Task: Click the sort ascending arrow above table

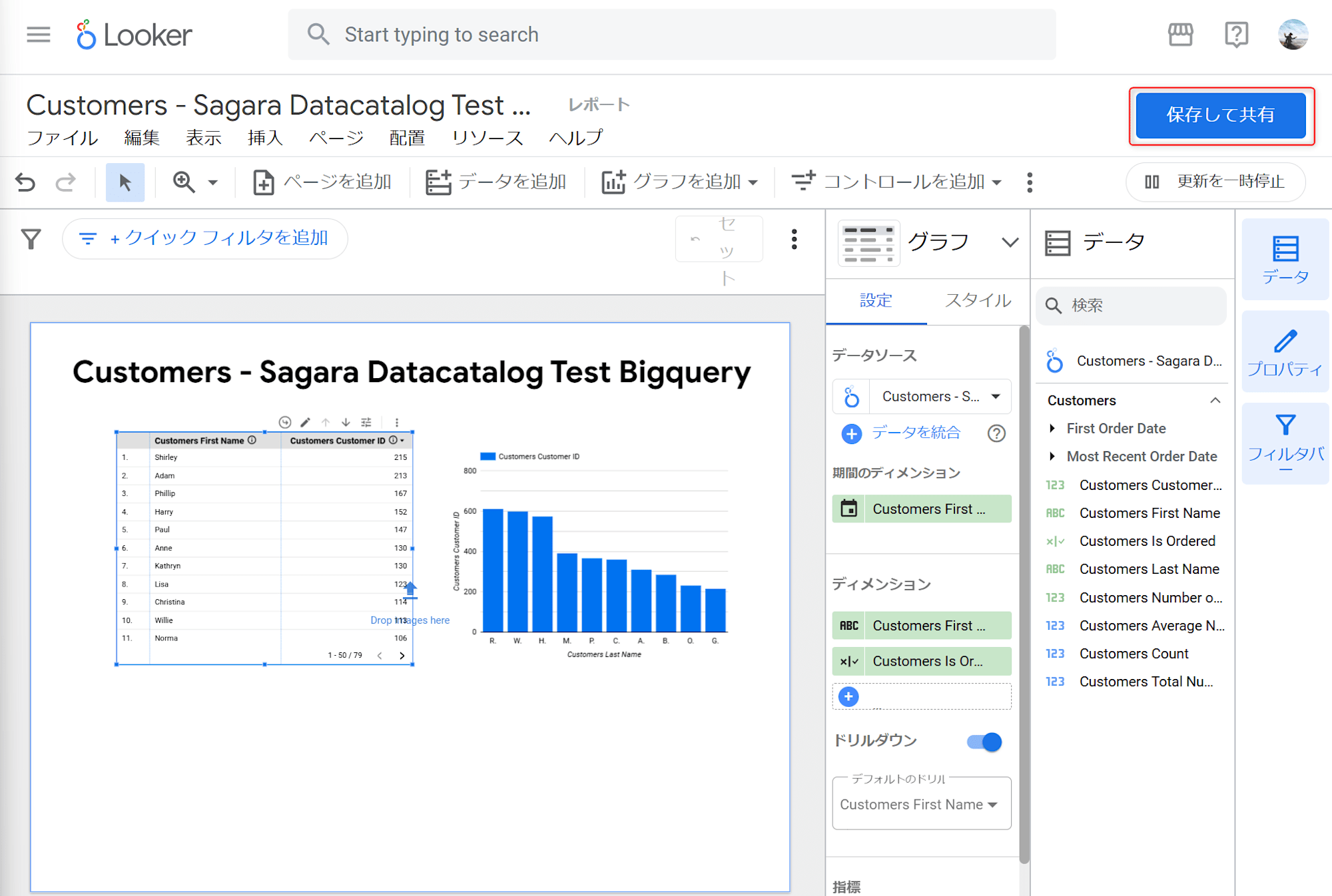Action: (x=326, y=422)
